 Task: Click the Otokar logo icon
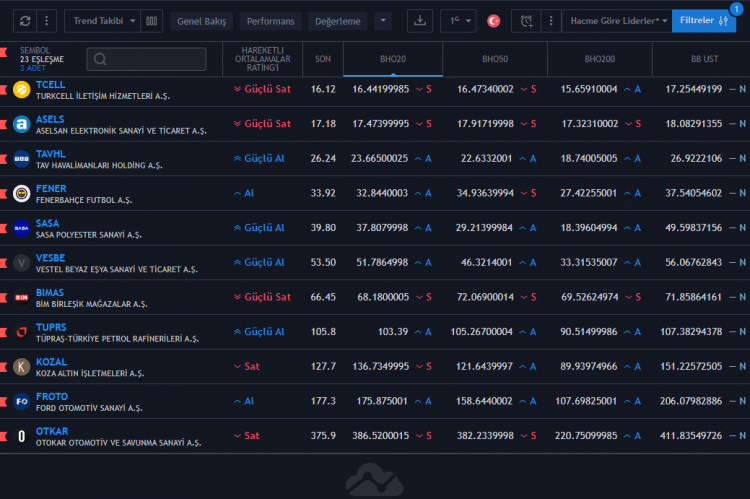pyautogui.click(x=22, y=436)
